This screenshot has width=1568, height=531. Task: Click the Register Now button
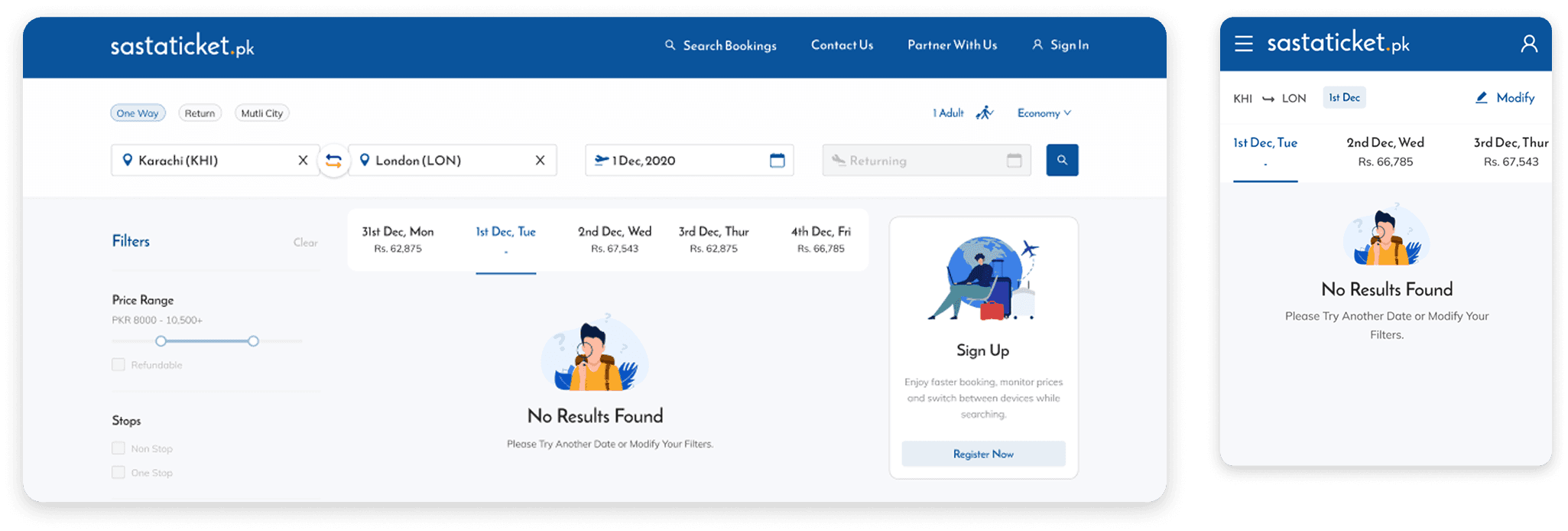983,454
